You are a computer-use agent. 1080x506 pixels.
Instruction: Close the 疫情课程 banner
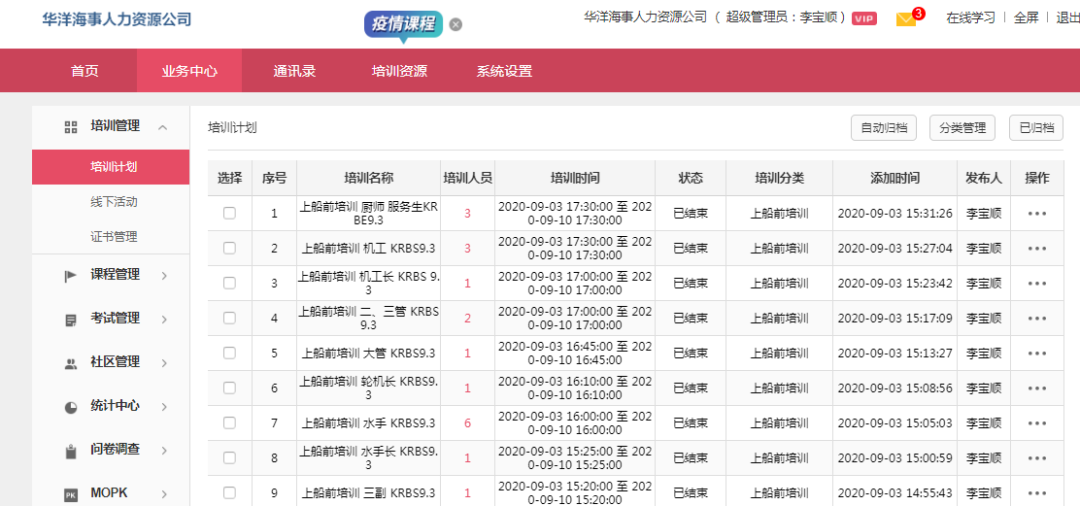(x=456, y=24)
